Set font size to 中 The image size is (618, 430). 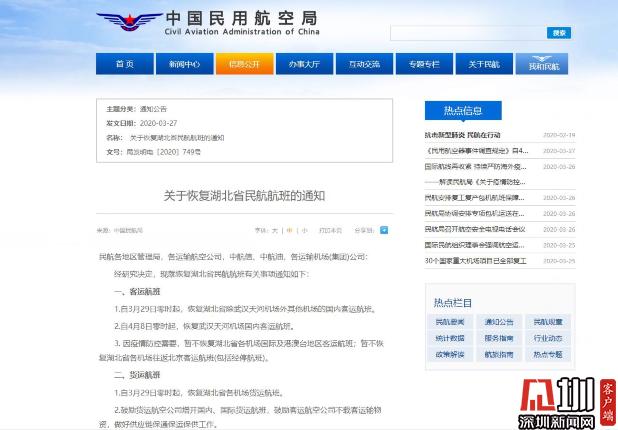290,231
